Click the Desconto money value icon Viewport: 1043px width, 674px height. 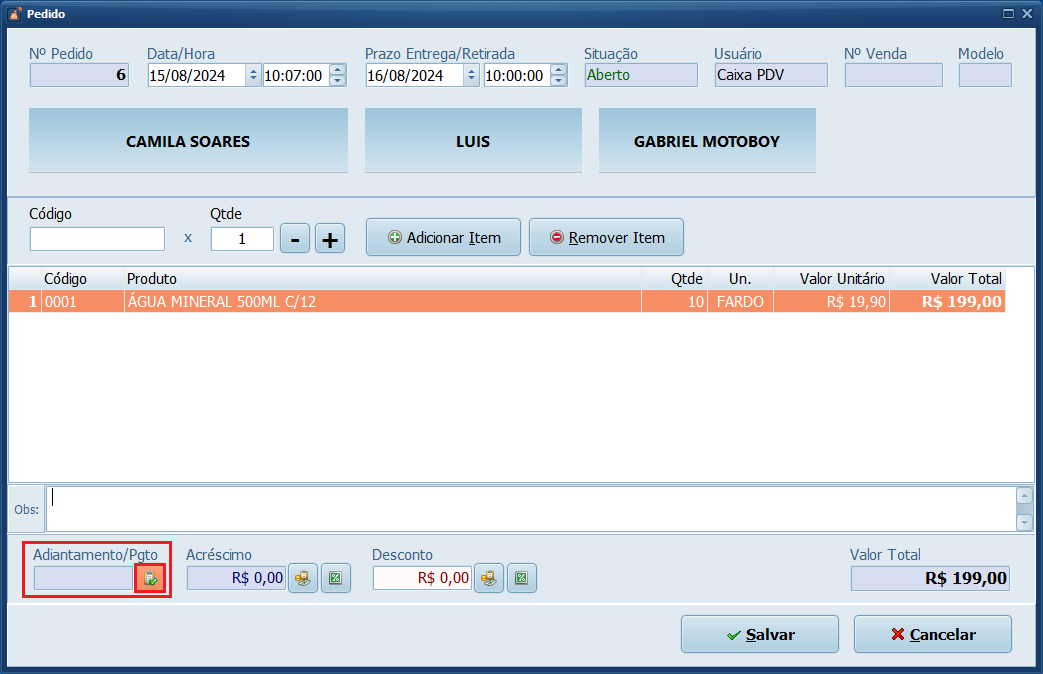489,578
